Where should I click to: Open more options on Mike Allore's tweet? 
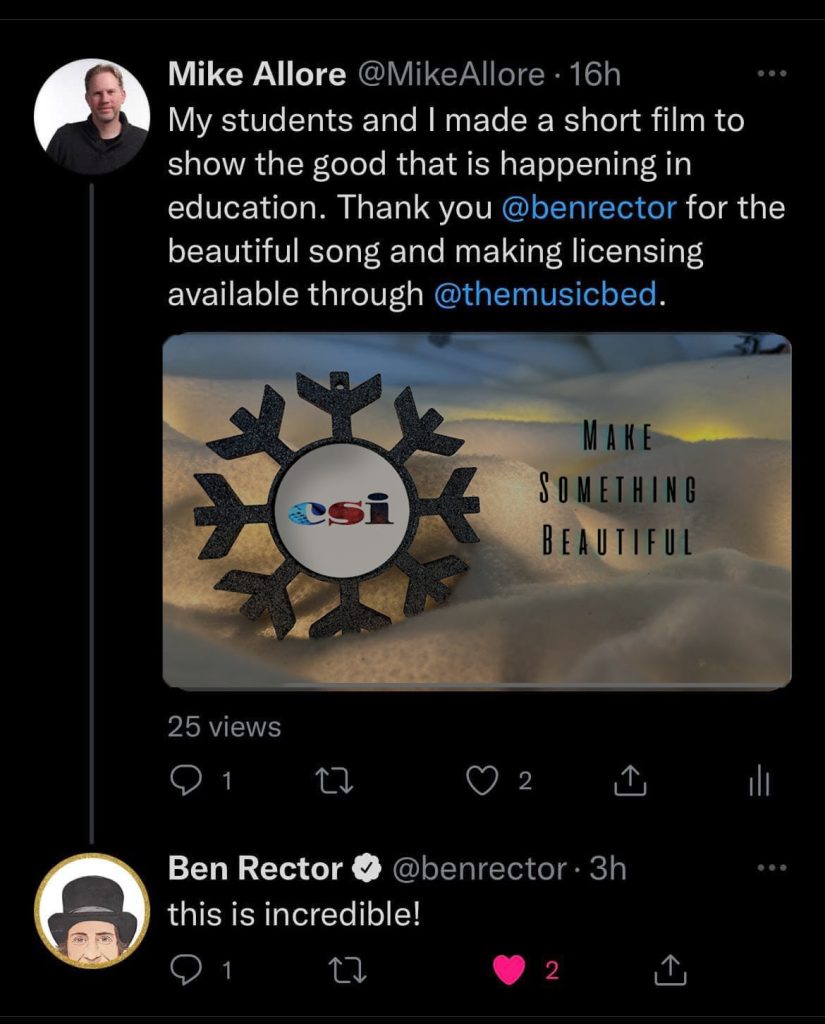point(771,74)
